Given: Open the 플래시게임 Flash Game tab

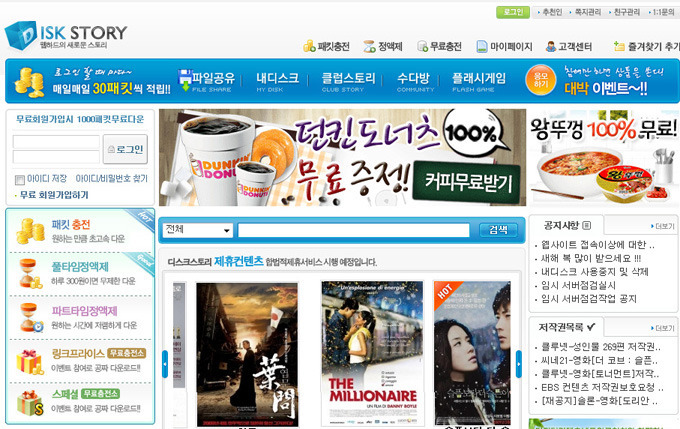Looking at the screenshot, I should pyautogui.click(x=478, y=81).
